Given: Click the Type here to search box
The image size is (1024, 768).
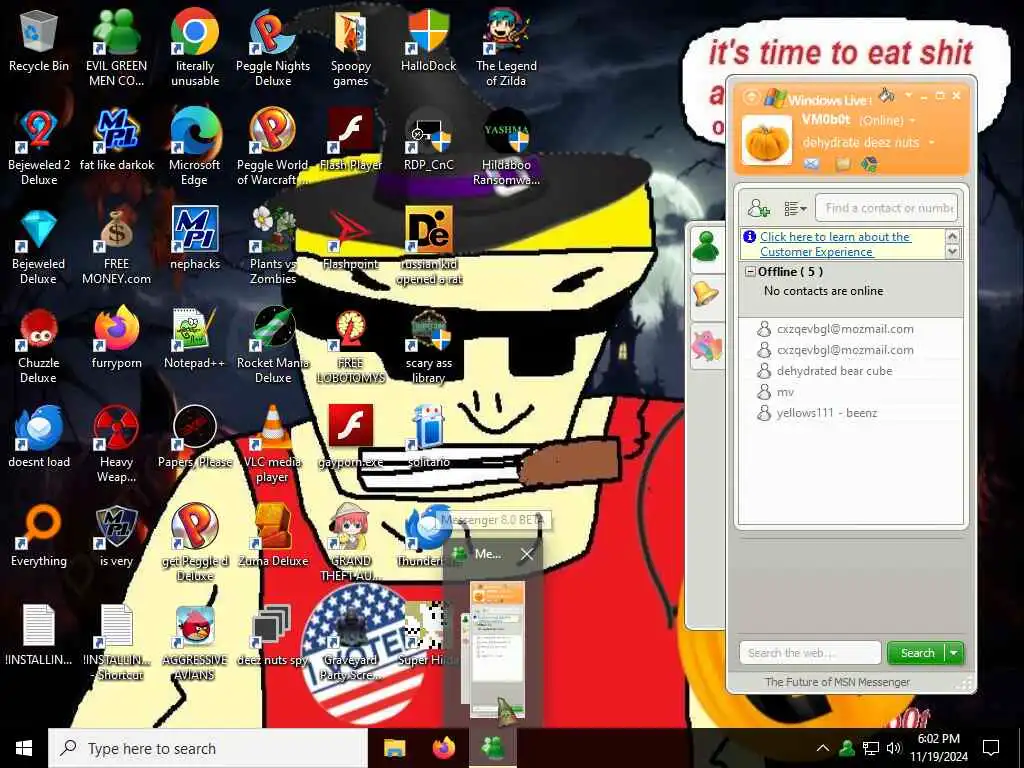Looking at the screenshot, I should pyautogui.click(x=208, y=748).
